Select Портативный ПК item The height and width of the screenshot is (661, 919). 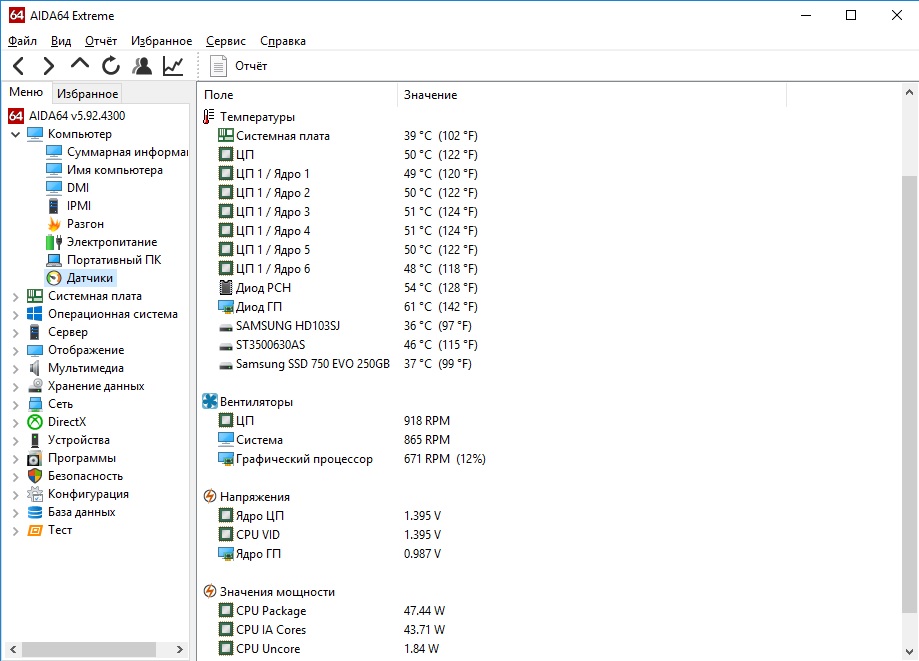(x=104, y=260)
